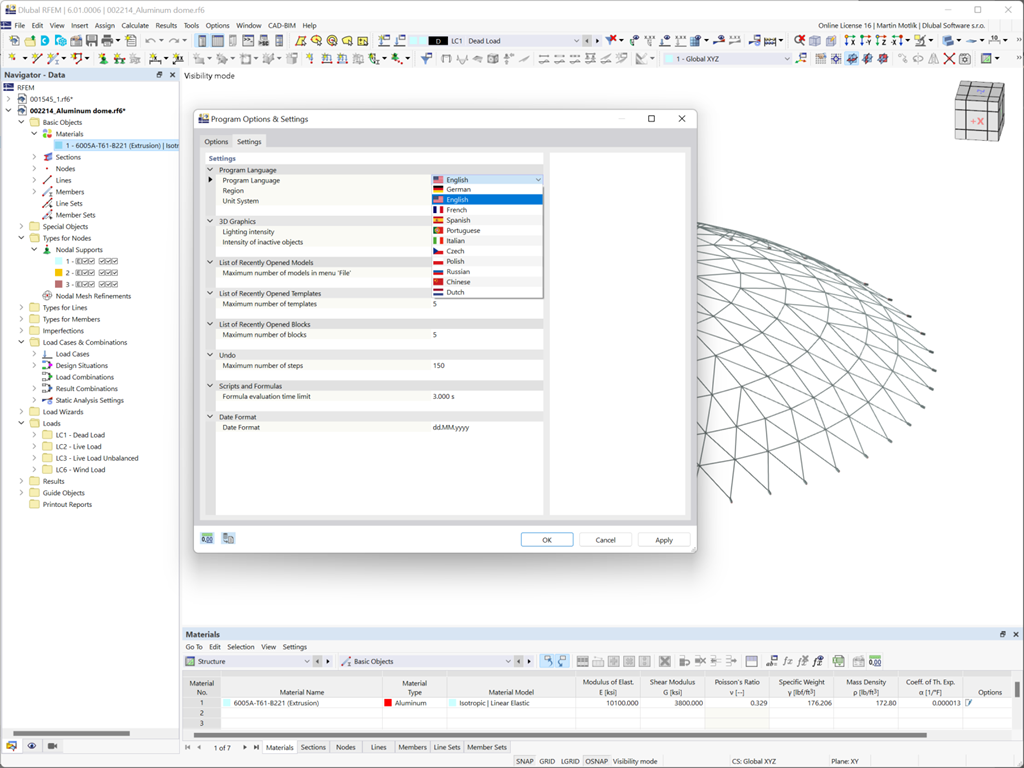The image size is (1024, 768).
Task: Click the Cancel button
Action: pos(605,540)
